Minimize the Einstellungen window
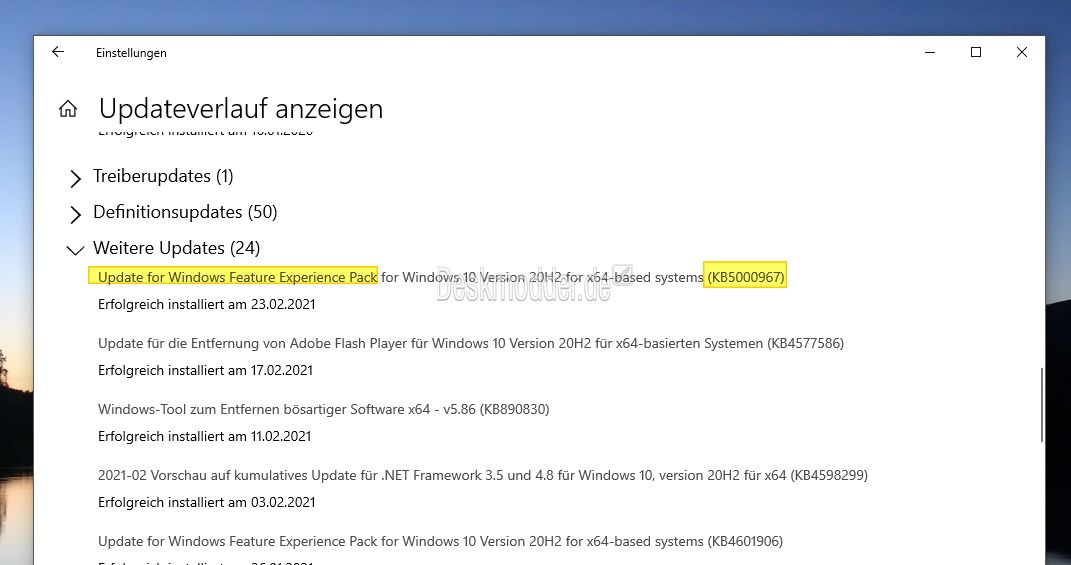Viewport: 1071px width, 565px height. point(930,52)
